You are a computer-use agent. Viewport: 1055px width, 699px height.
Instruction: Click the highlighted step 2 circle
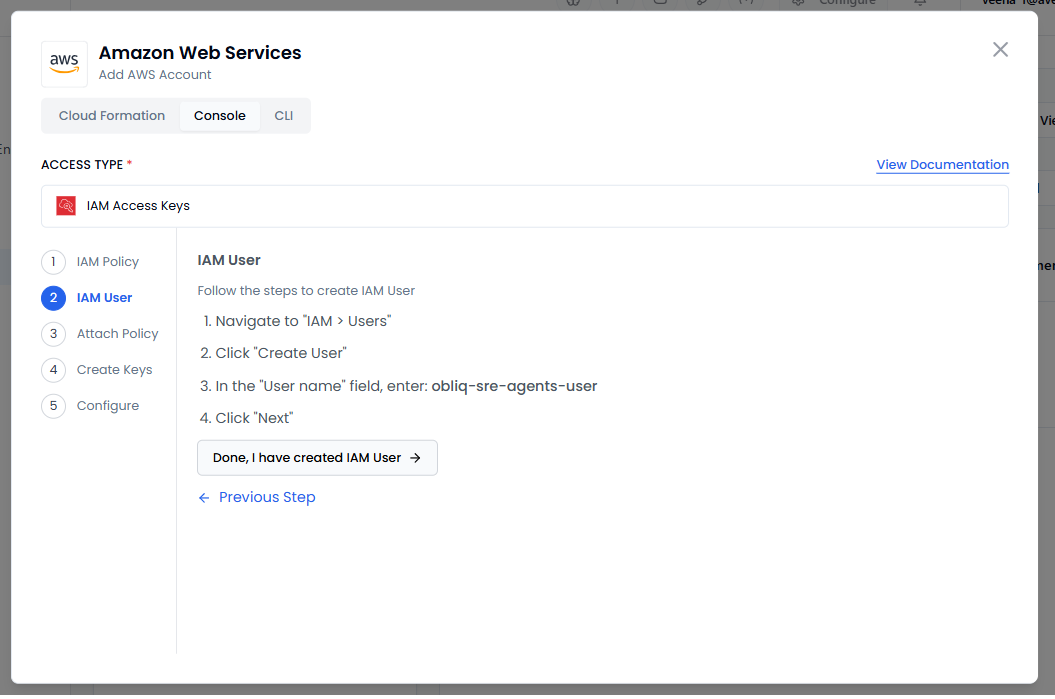53,298
